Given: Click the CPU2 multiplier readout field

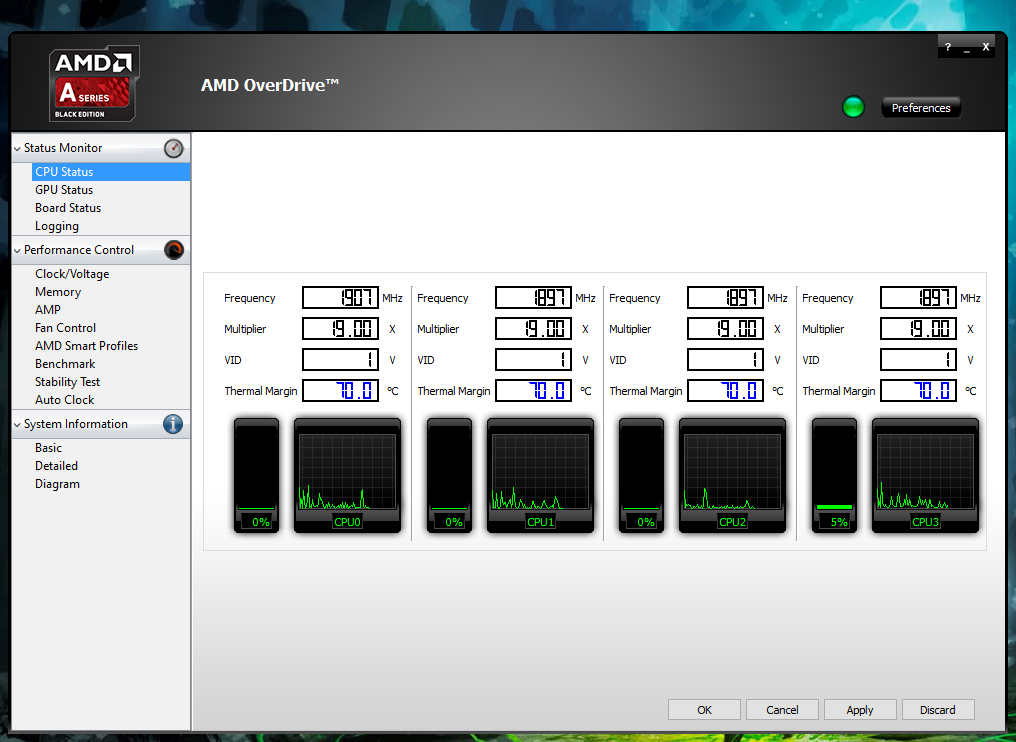Looking at the screenshot, I should coord(725,329).
